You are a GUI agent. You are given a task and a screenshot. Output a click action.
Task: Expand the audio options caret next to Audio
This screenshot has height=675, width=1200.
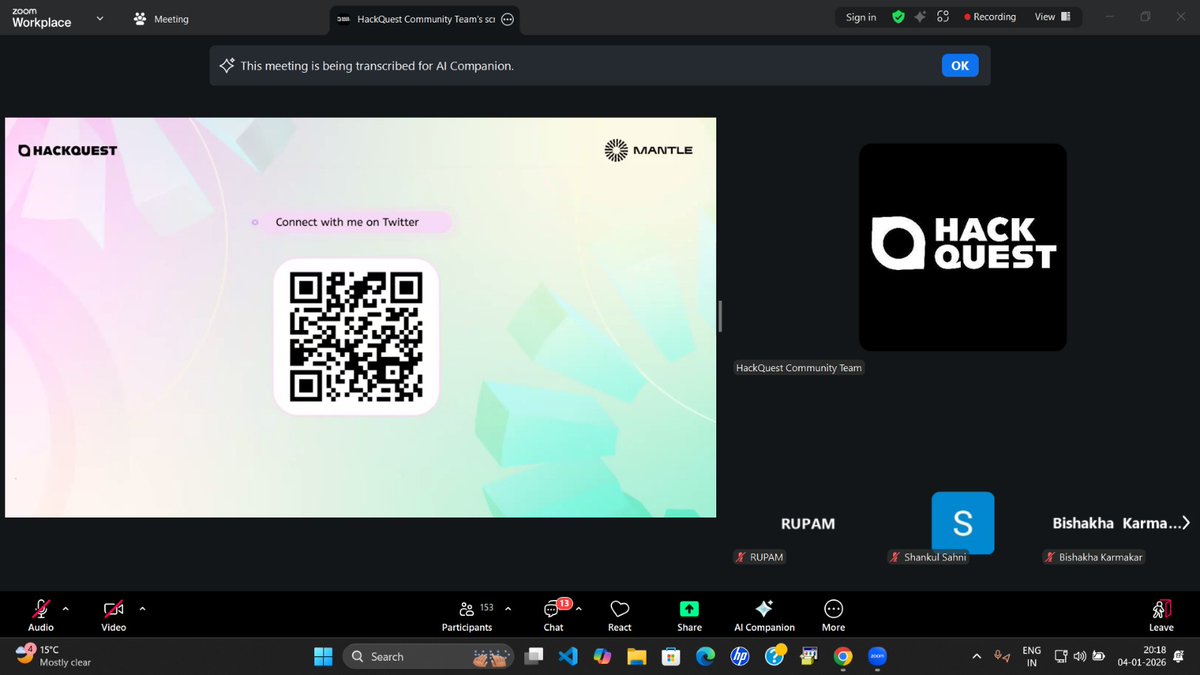point(66,608)
